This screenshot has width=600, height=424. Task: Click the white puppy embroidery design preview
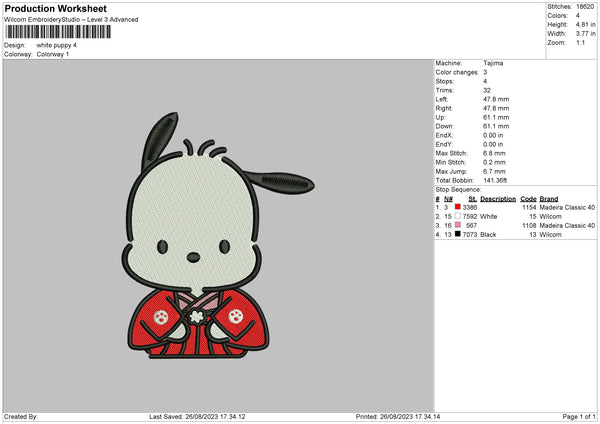217,235
